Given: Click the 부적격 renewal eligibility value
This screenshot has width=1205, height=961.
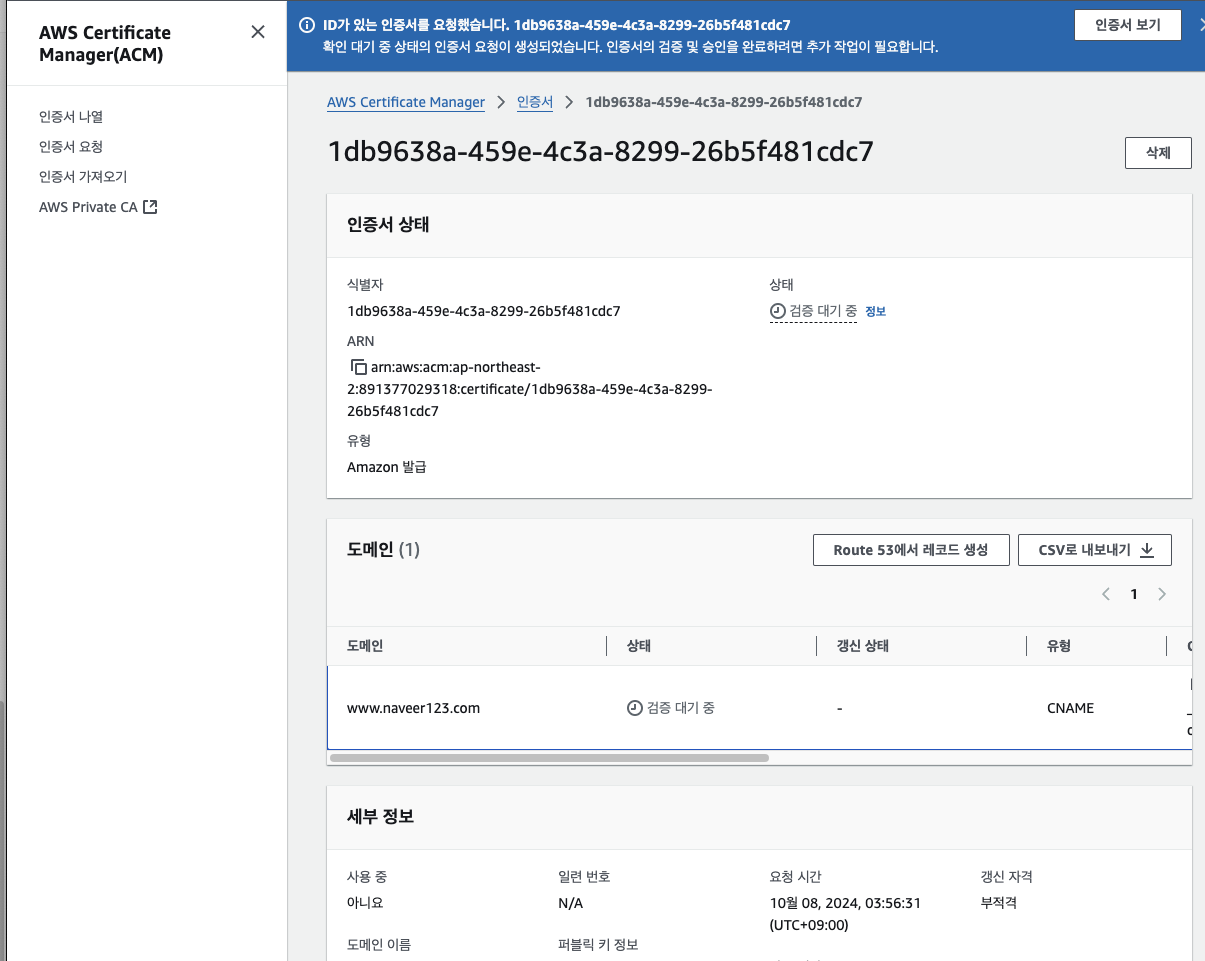Looking at the screenshot, I should pyautogui.click(x=999, y=903).
